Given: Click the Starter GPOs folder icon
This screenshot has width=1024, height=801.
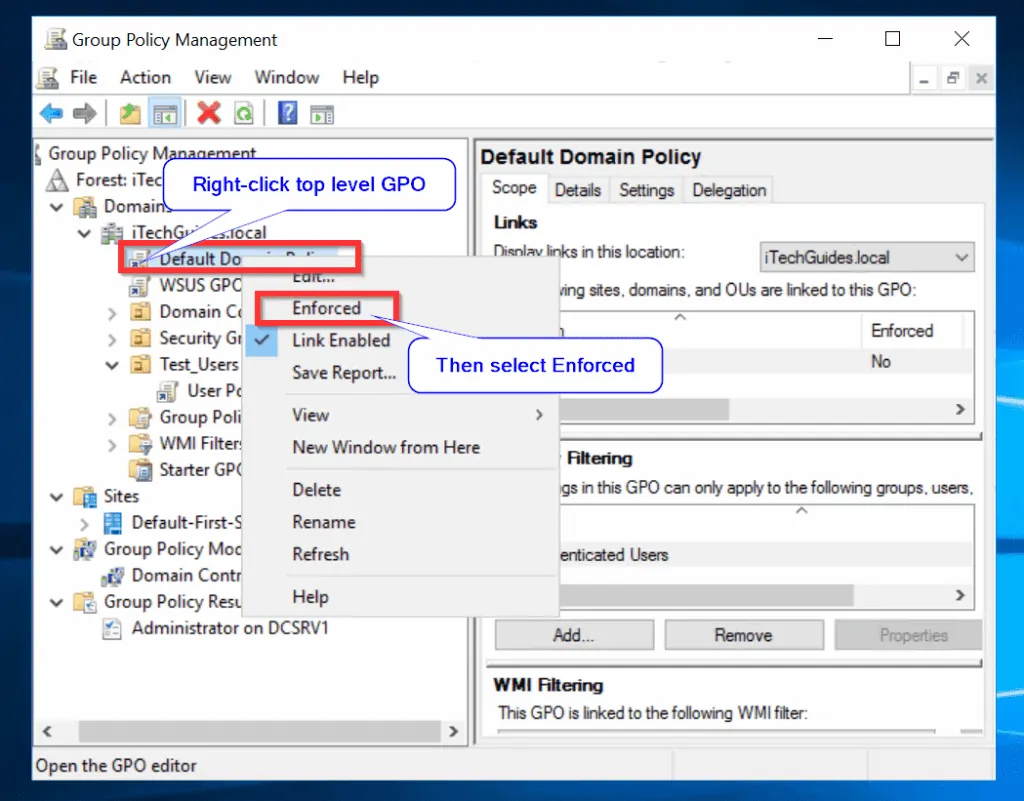Looking at the screenshot, I should [140, 470].
